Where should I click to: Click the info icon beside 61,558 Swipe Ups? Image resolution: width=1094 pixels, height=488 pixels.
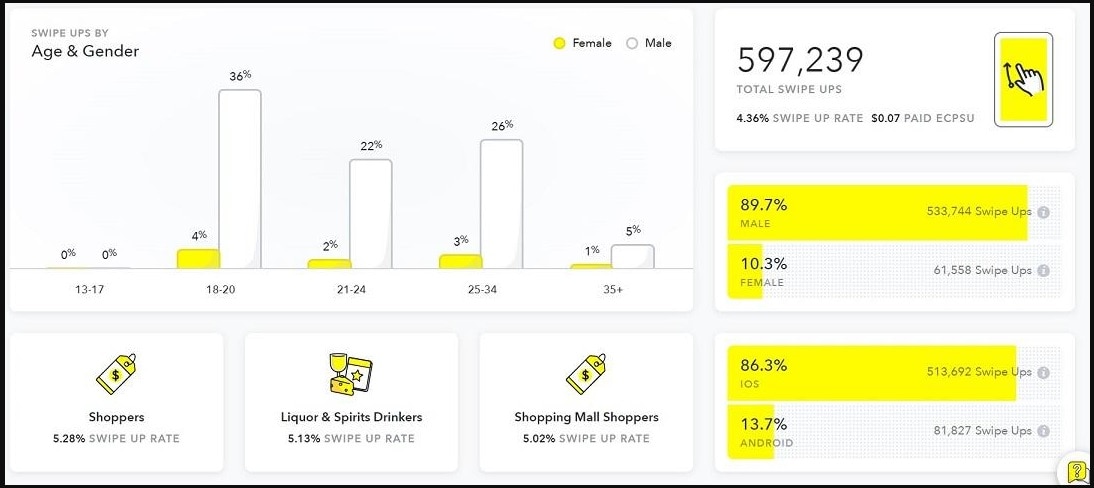[x=1043, y=271]
